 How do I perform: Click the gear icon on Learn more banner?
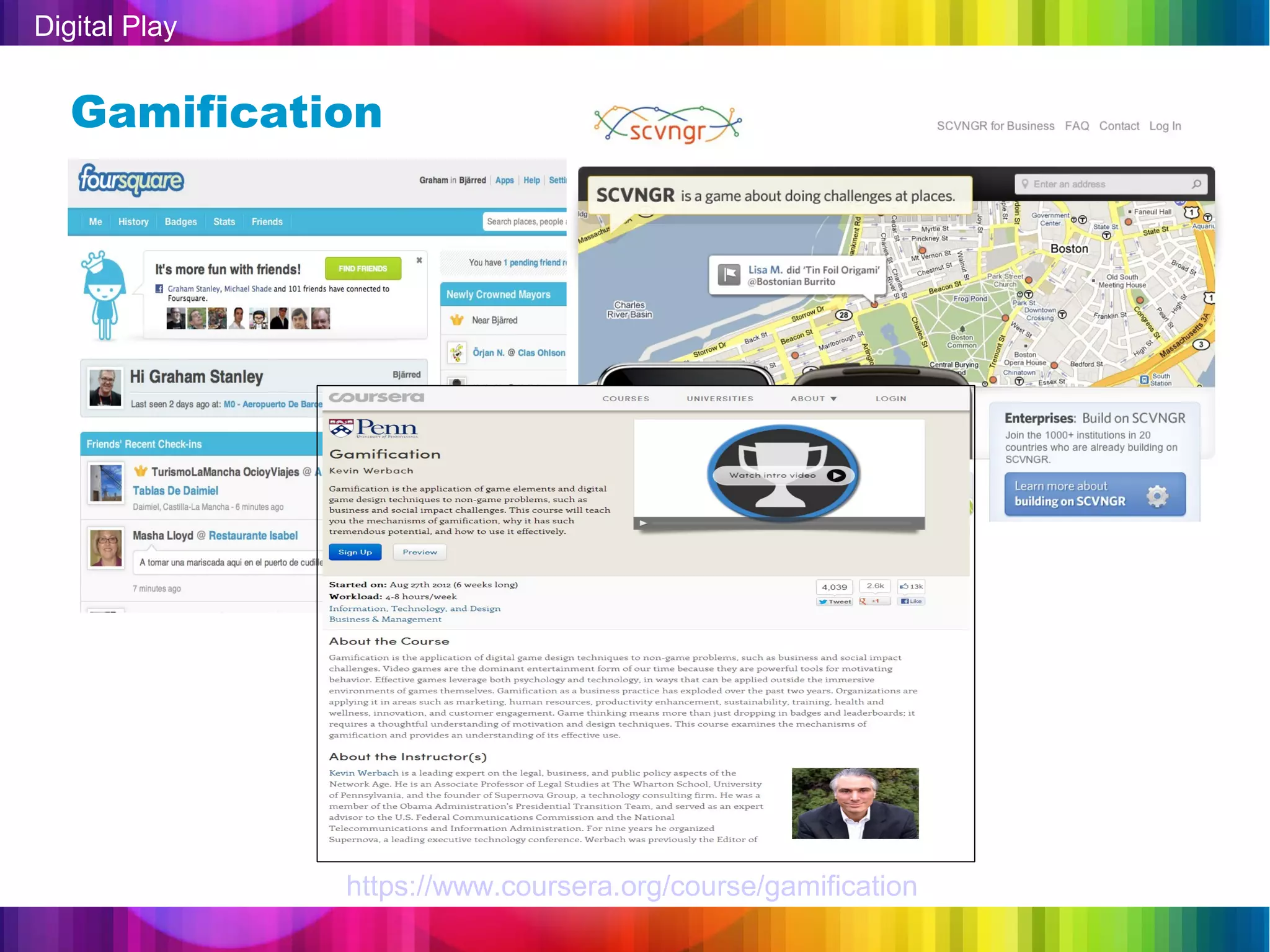[1157, 495]
